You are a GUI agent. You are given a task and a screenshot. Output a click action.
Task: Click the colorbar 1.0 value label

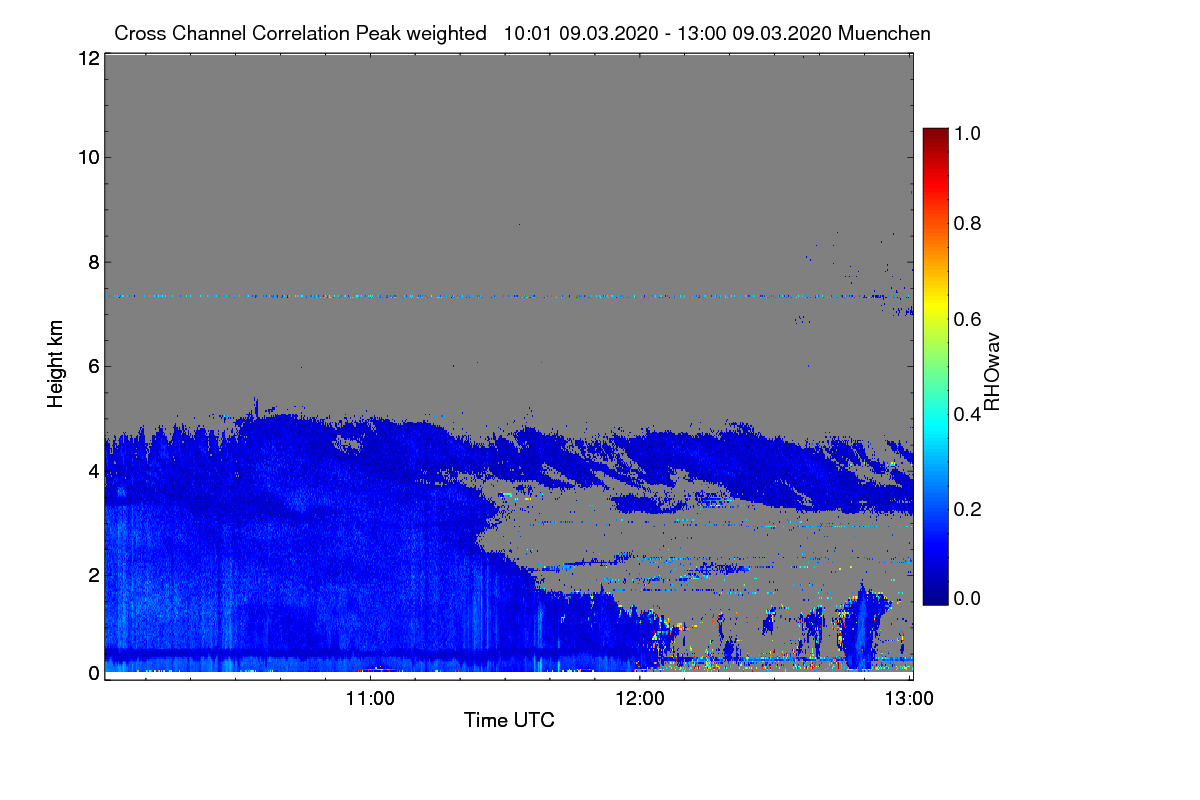click(x=968, y=132)
